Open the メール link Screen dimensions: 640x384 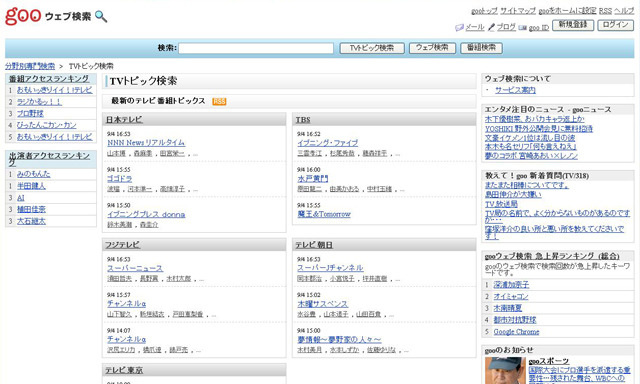click(475, 27)
